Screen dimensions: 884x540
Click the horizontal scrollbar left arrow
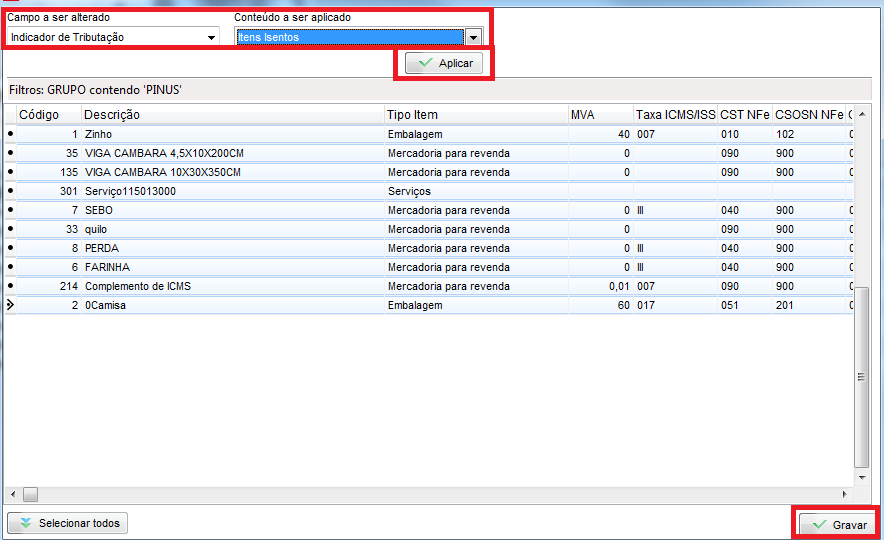(x=13, y=494)
